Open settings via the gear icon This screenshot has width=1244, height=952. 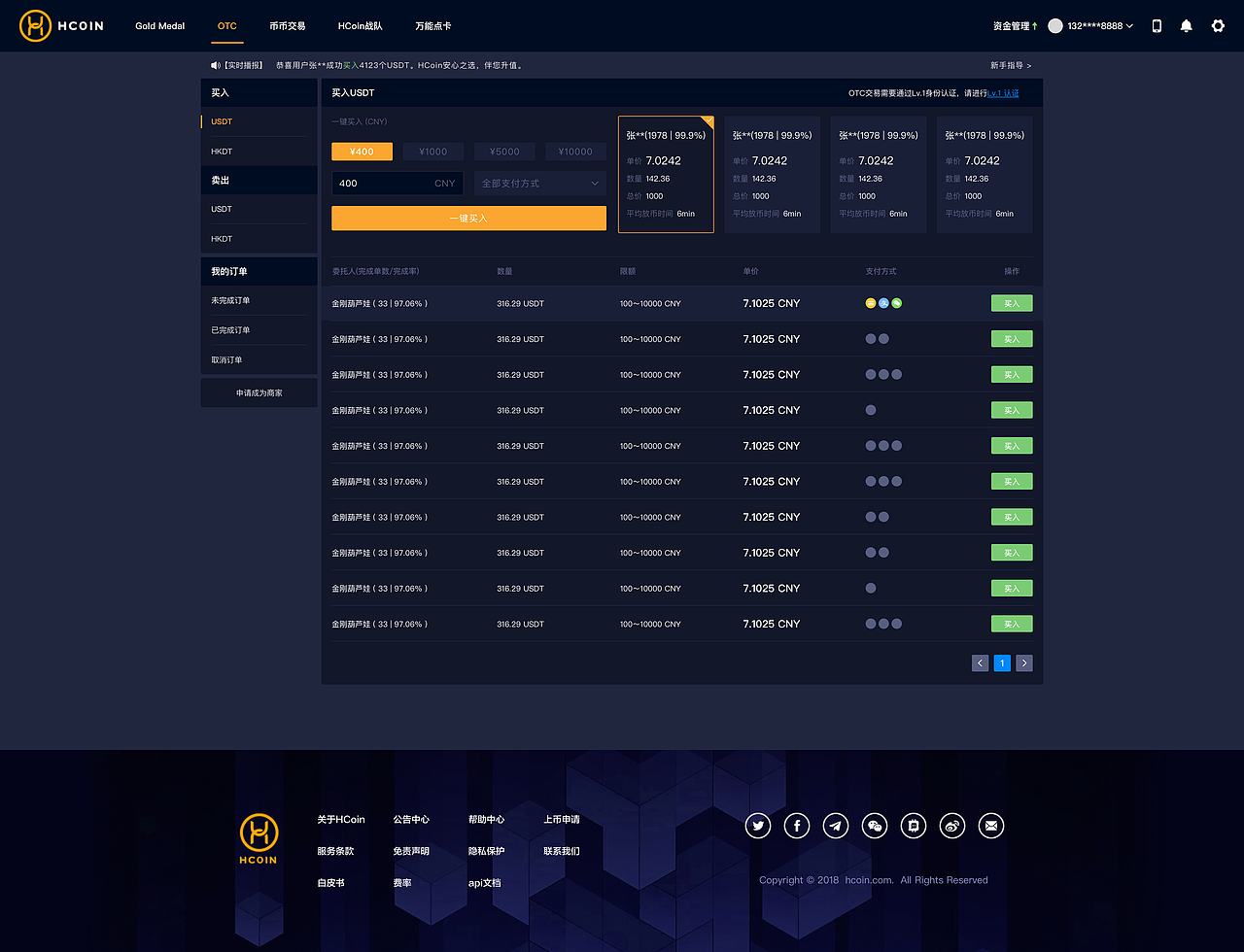click(1218, 25)
